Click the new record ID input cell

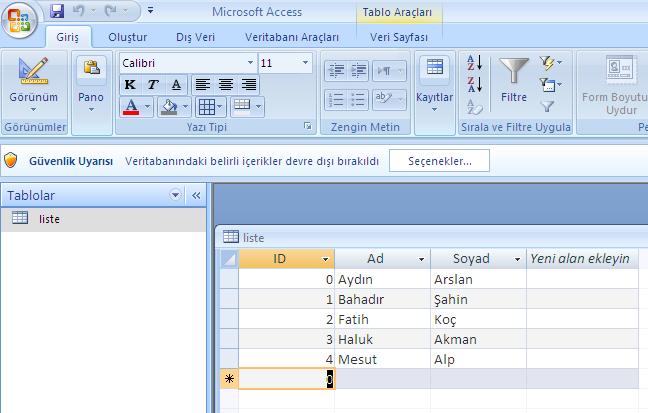(286, 379)
